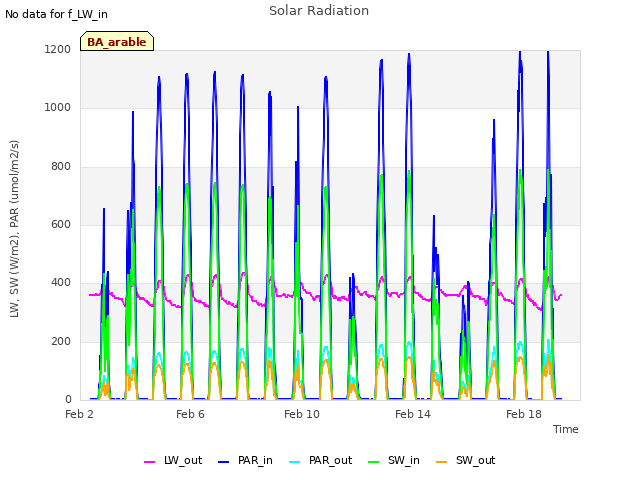Screen dimensions: 640x480
Task: Click the Time axis title
Action: (566, 429)
